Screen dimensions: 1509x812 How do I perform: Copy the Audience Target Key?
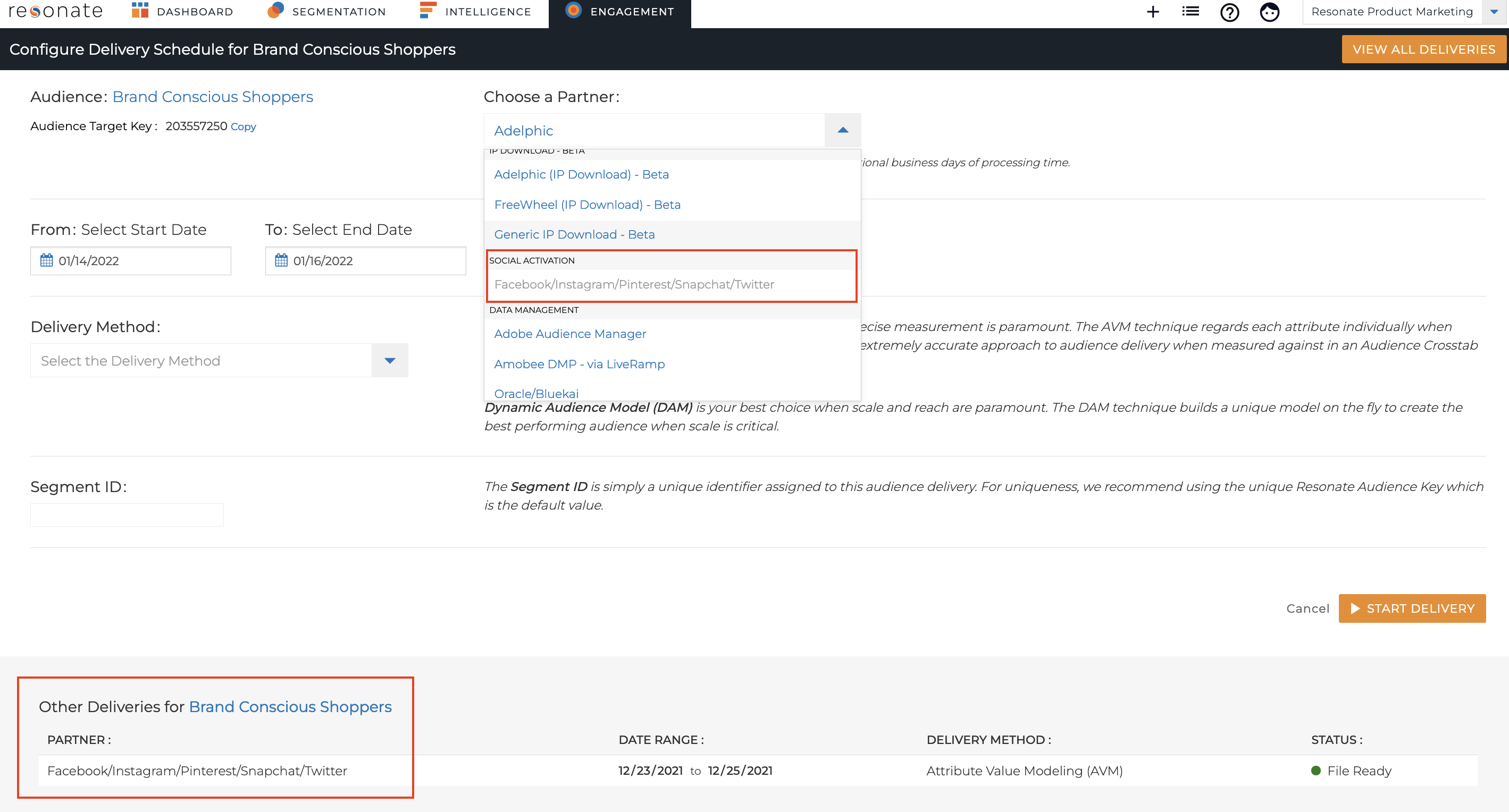tap(243, 126)
